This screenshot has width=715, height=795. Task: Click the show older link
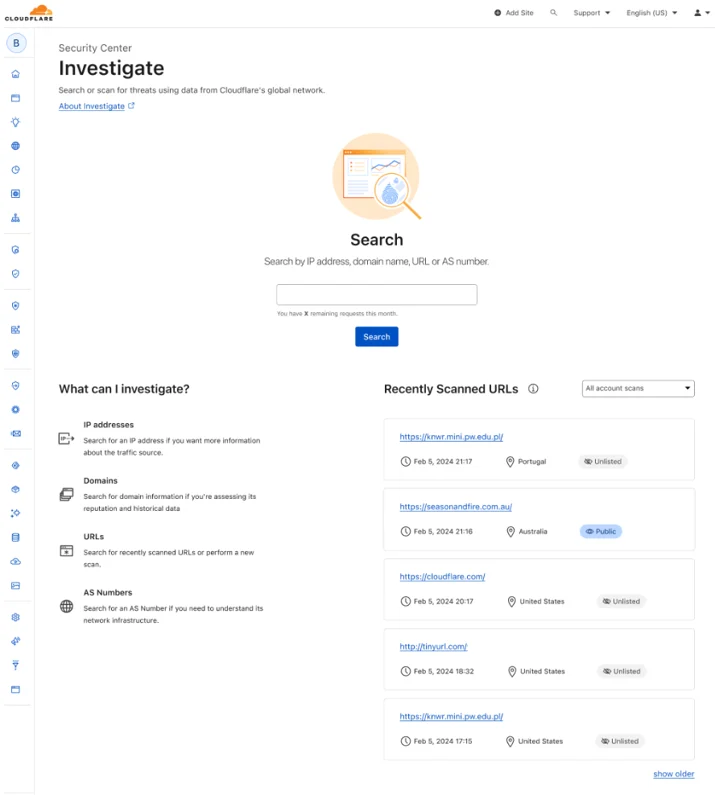pyautogui.click(x=673, y=774)
